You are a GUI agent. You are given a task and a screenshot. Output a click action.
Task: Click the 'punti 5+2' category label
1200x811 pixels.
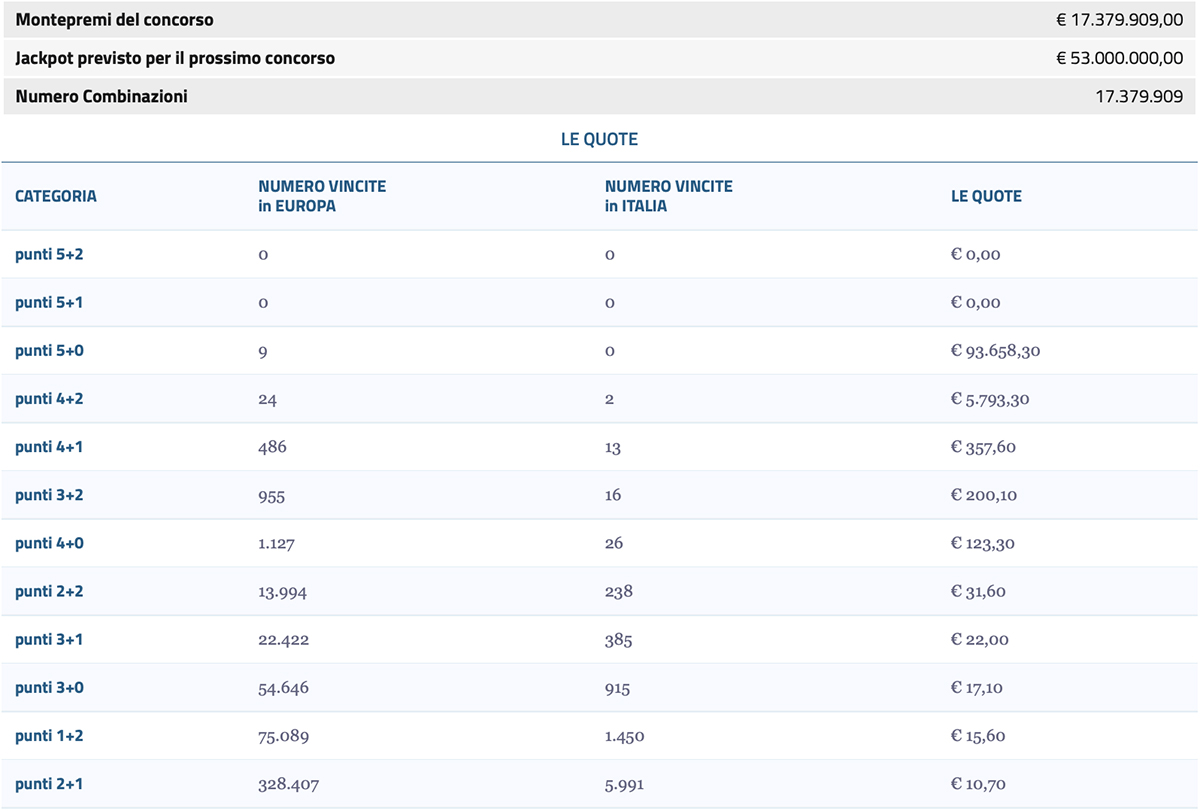coord(49,255)
